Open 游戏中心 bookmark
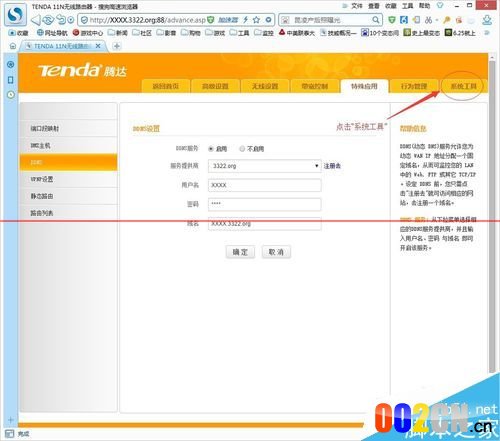 click(x=88, y=33)
